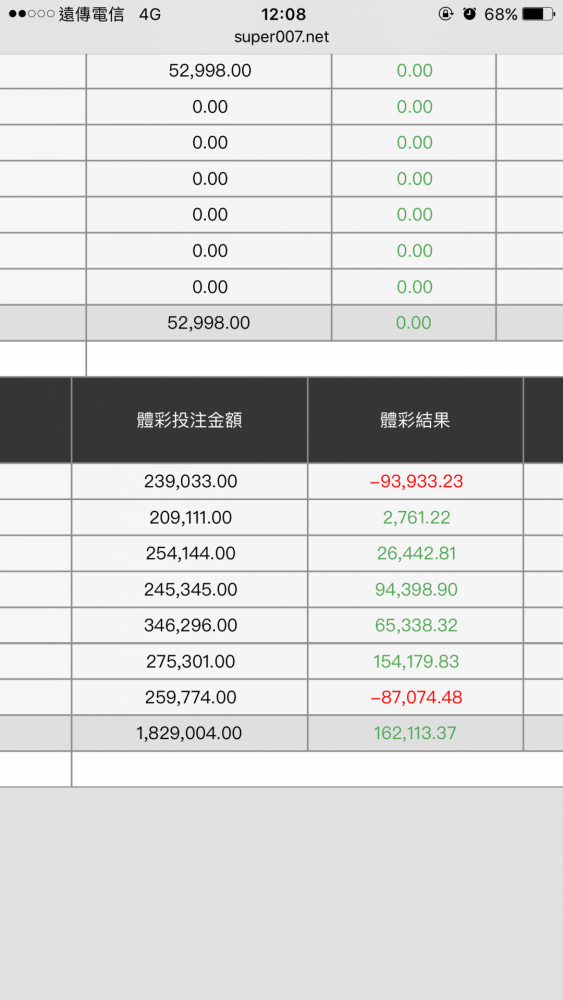Screen dimensions: 563x1000
Task: Click the first 52,998.00 cell in the upper table
Action: (209, 71)
